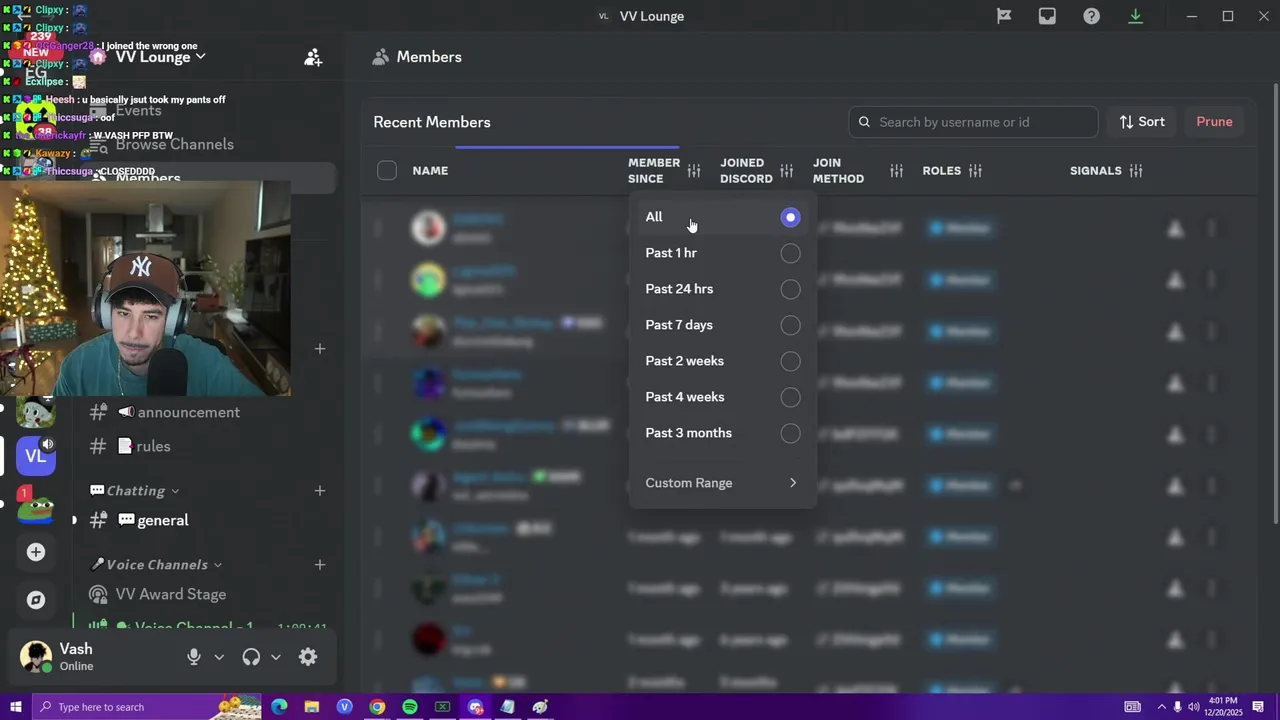
Task: Open User Settings gear icon
Action: (308, 657)
